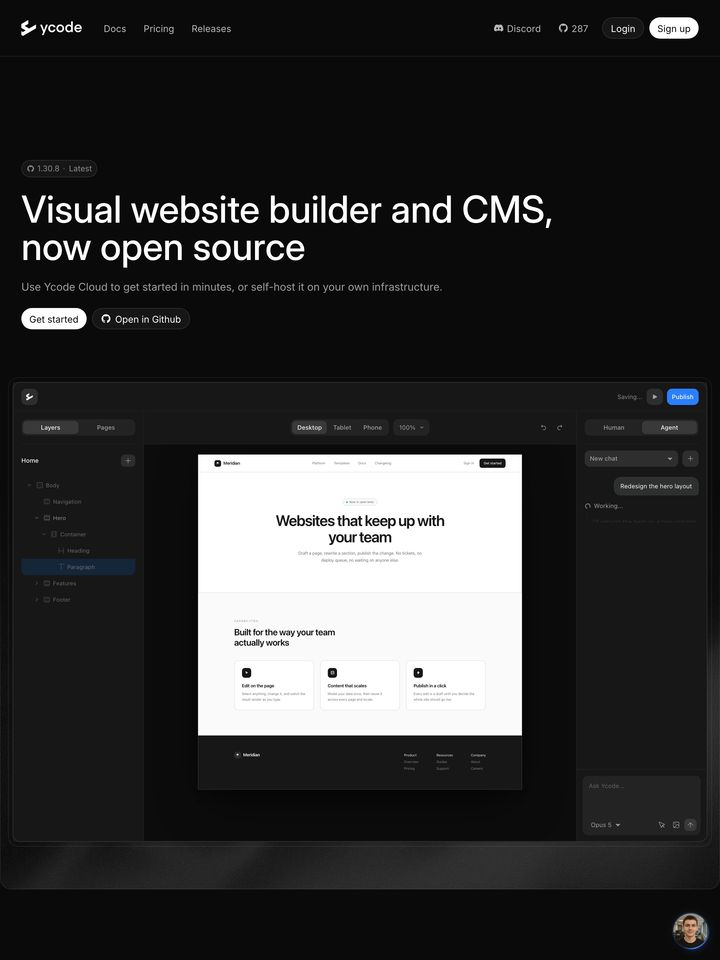The height and width of the screenshot is (960, 720).
Task: Click the Login button
Action: pos(623,28)
